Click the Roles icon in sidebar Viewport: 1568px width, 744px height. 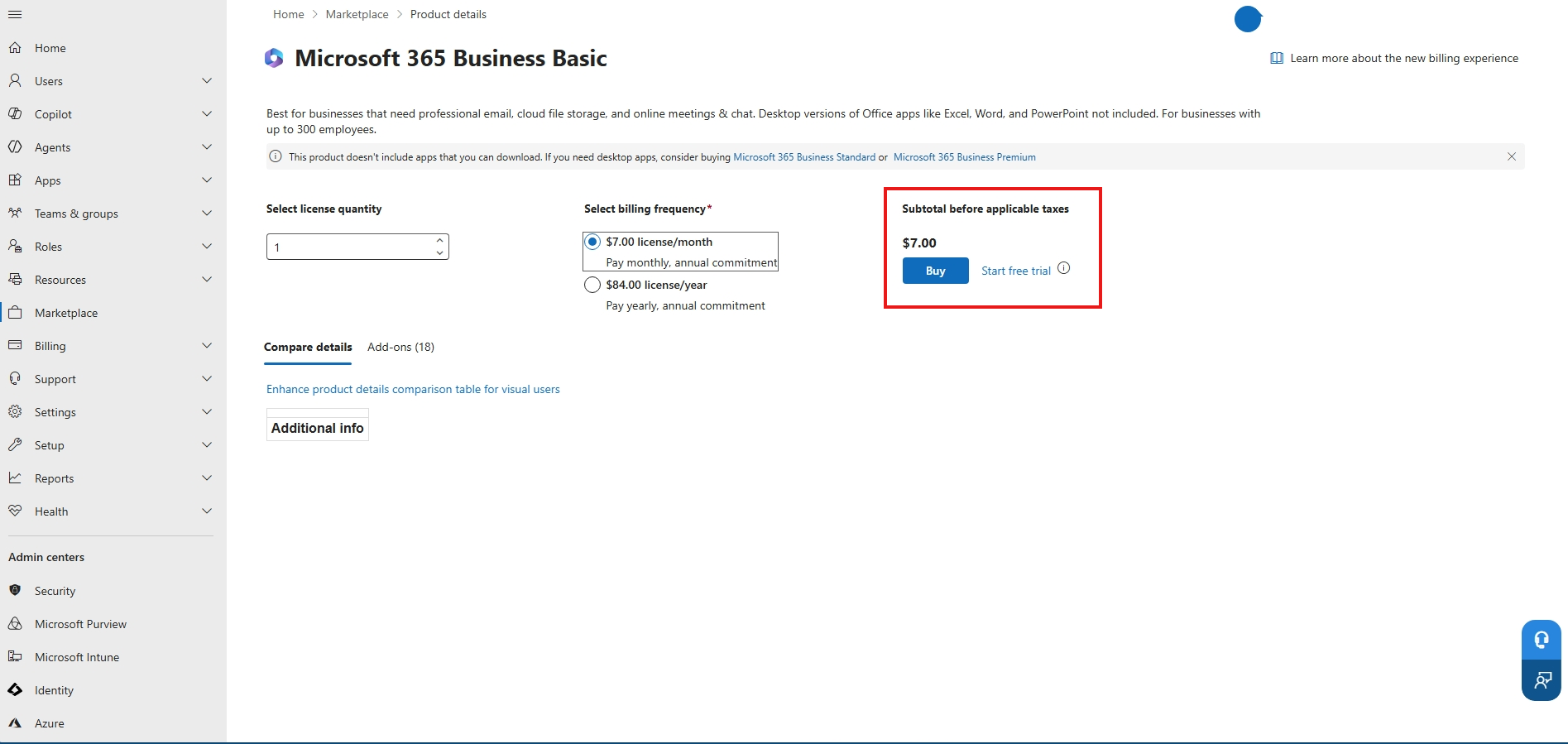coord(15,247)
